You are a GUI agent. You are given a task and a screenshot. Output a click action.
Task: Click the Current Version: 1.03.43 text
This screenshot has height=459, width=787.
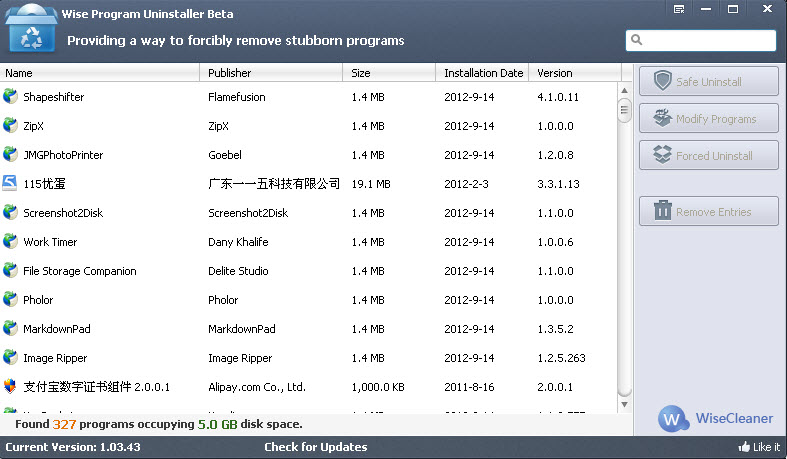coord(73,447)
